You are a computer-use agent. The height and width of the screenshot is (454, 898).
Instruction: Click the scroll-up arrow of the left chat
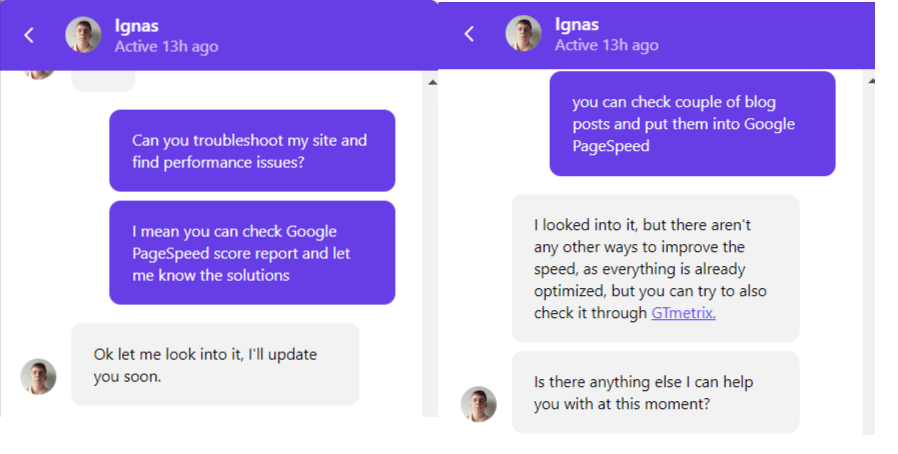432,83
